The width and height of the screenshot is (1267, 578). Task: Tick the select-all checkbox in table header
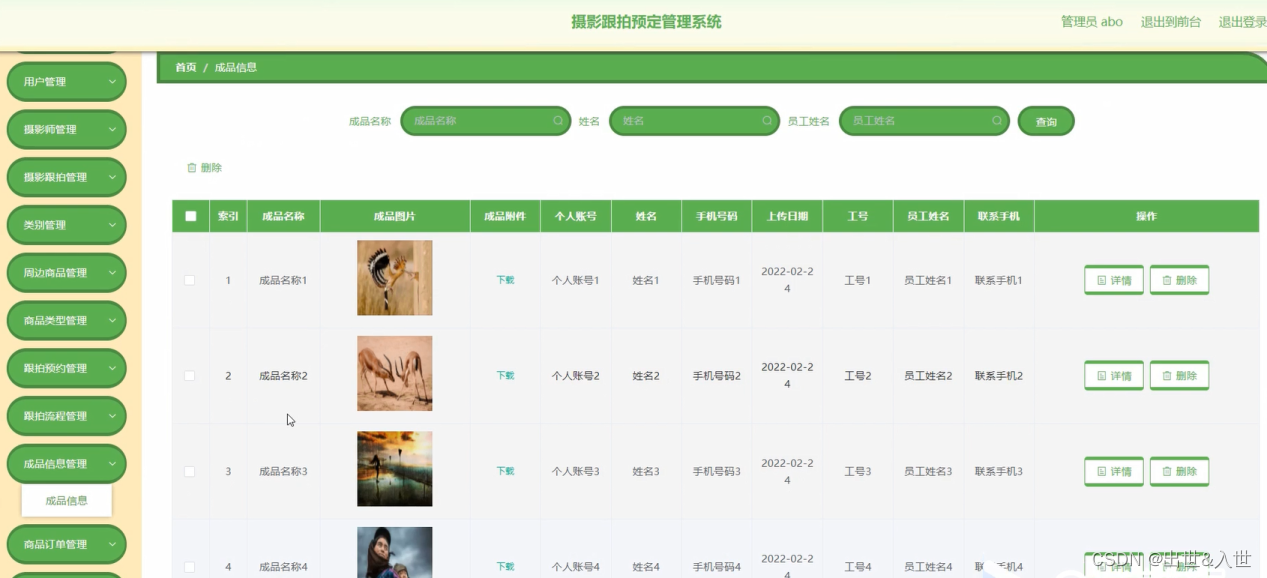[x=191, y=216]
